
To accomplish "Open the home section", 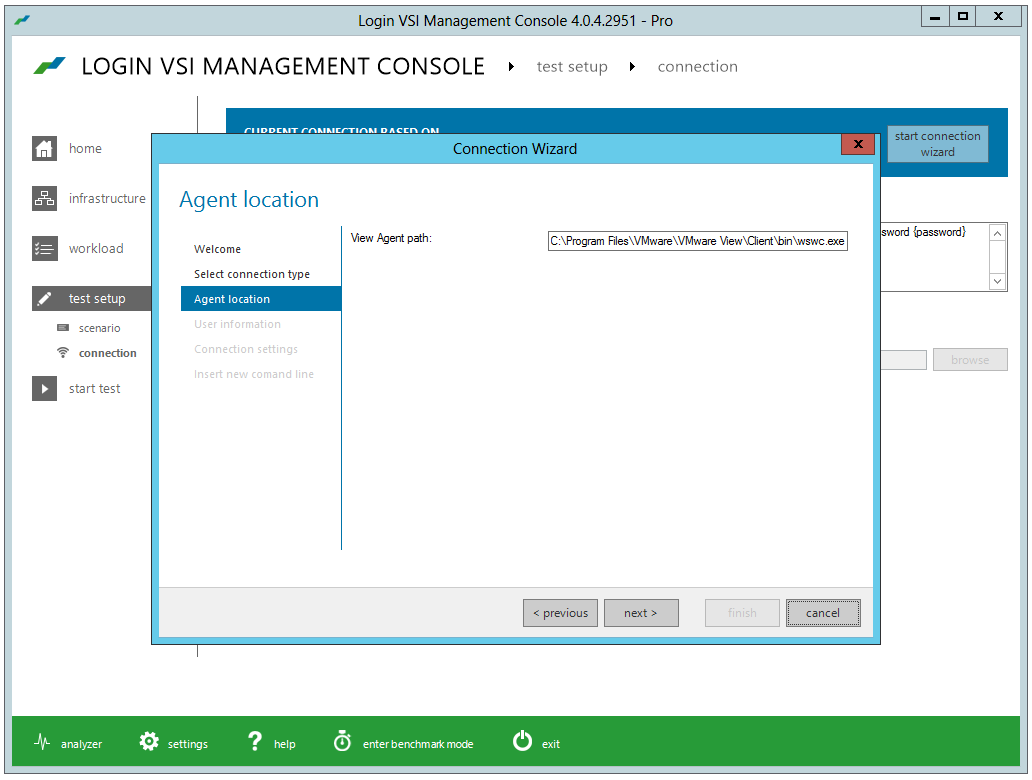I will point(85,149).
